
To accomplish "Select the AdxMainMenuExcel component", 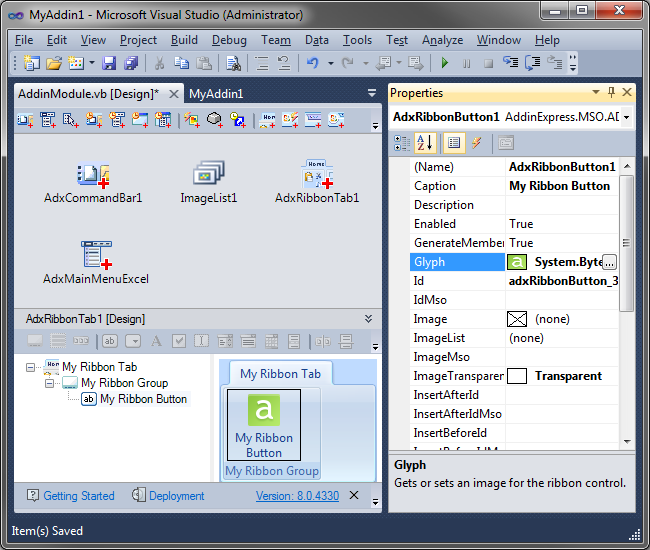I will pyautogui.click(x=96, y=263).
